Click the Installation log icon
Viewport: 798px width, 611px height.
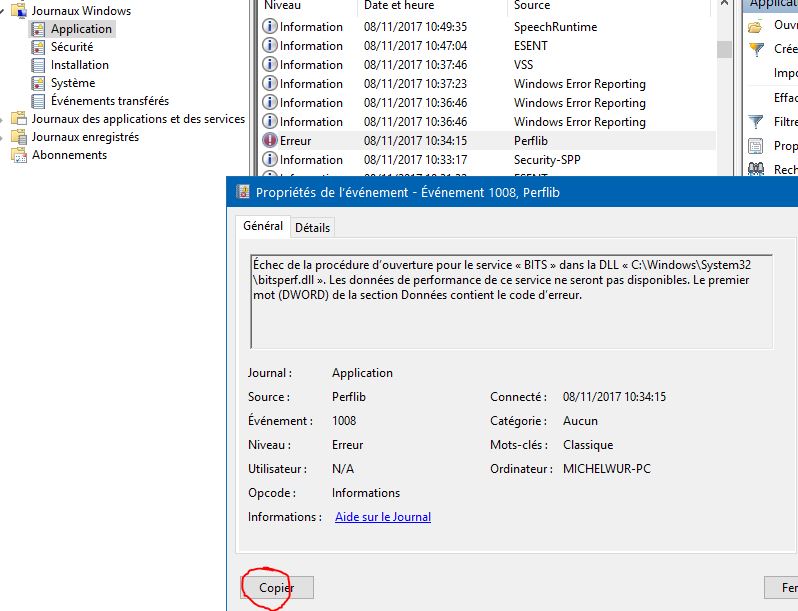[x=39, y=65]
